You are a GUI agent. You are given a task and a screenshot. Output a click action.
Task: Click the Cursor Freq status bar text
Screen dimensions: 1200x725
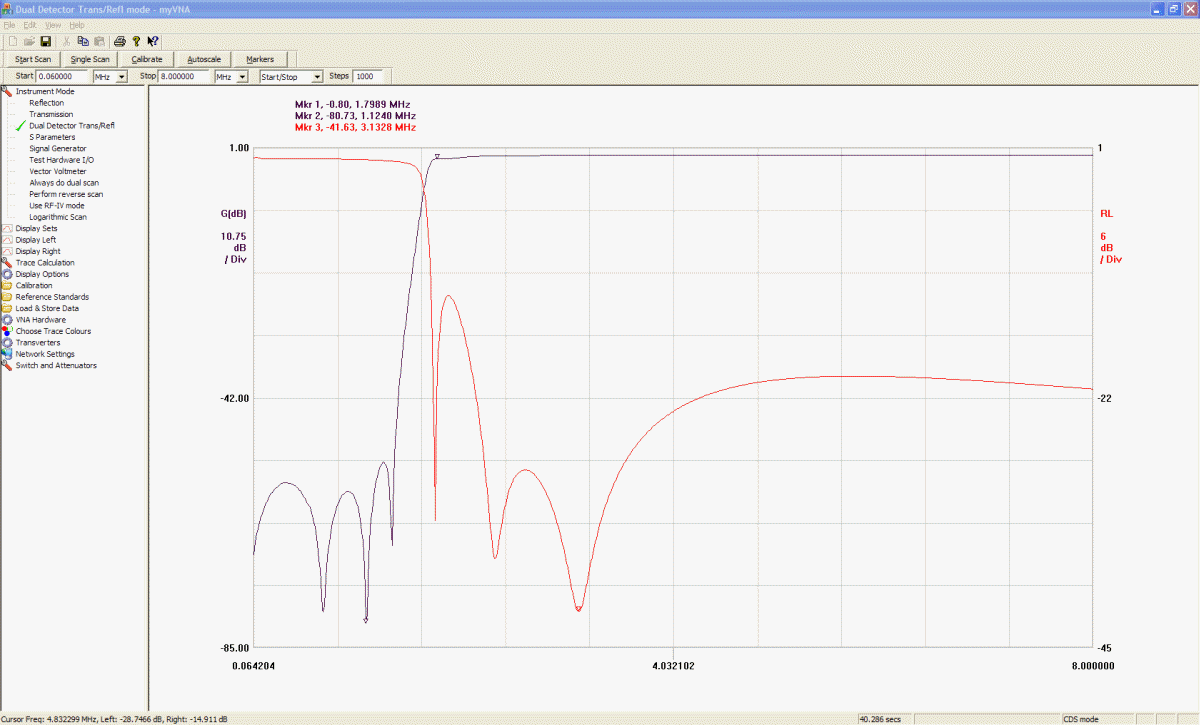114,719
